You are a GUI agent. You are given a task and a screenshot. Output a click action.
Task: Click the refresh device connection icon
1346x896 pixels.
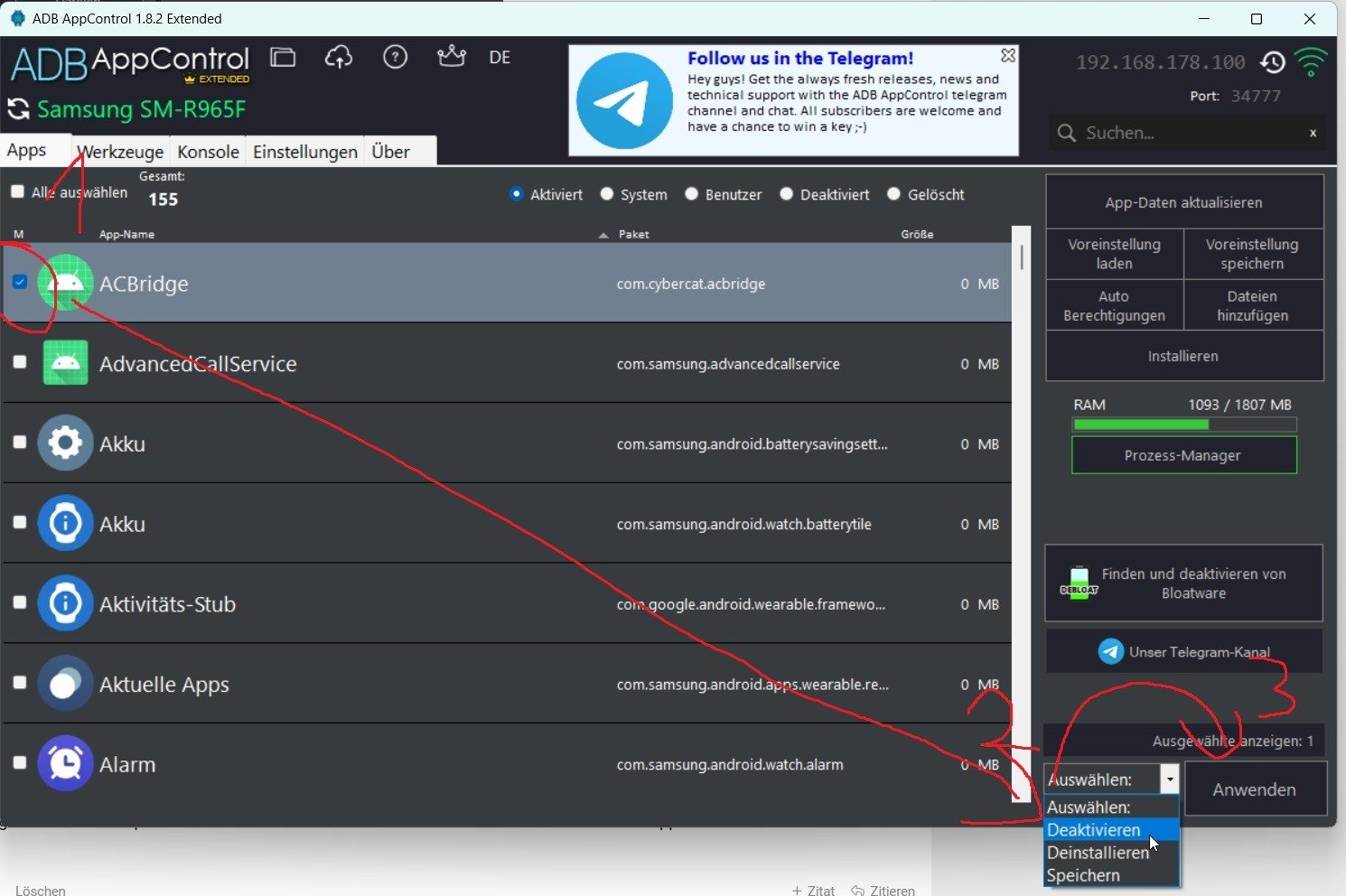point(18,109)
